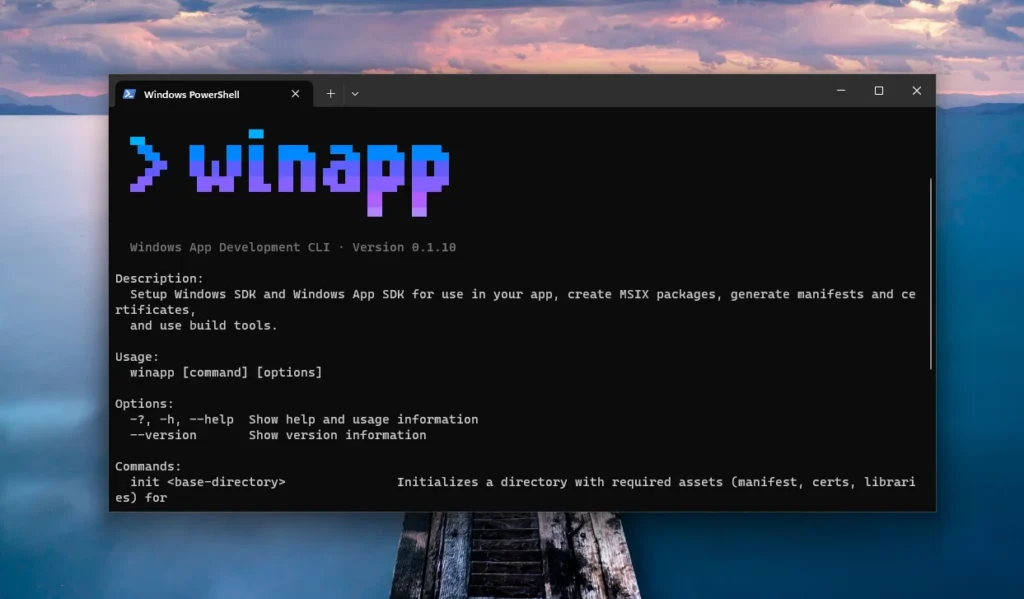
Task: Maximize the terminal window
Action: click(x=878, y=90)
